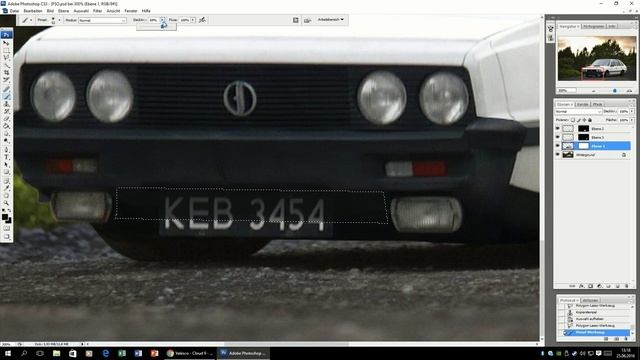Open the Bearbeiten menu
Screen dimensions: 640x360
pyautogui.click(x=33, y=11)
